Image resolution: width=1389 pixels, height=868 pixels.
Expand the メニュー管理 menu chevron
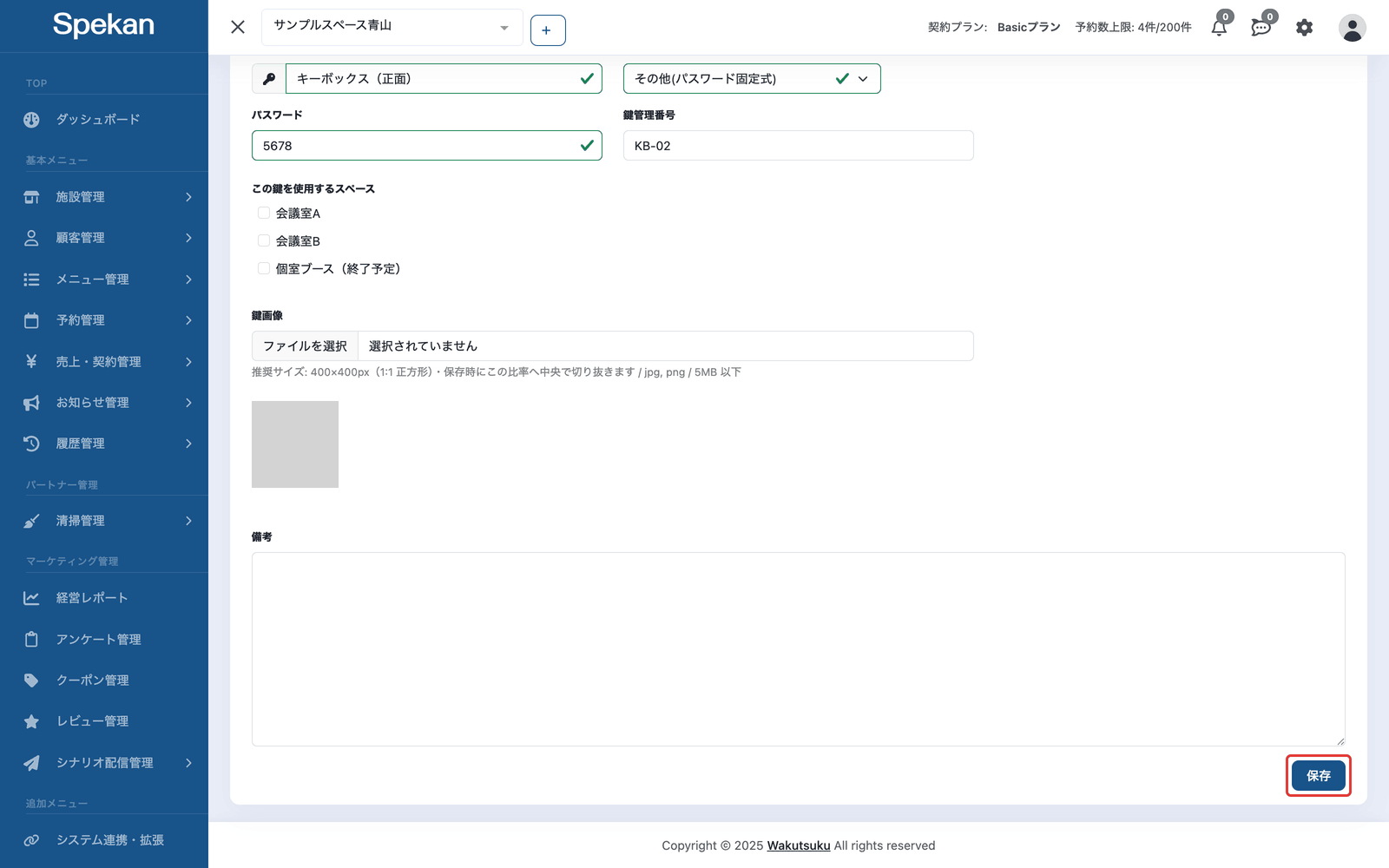tap(188, 279)
